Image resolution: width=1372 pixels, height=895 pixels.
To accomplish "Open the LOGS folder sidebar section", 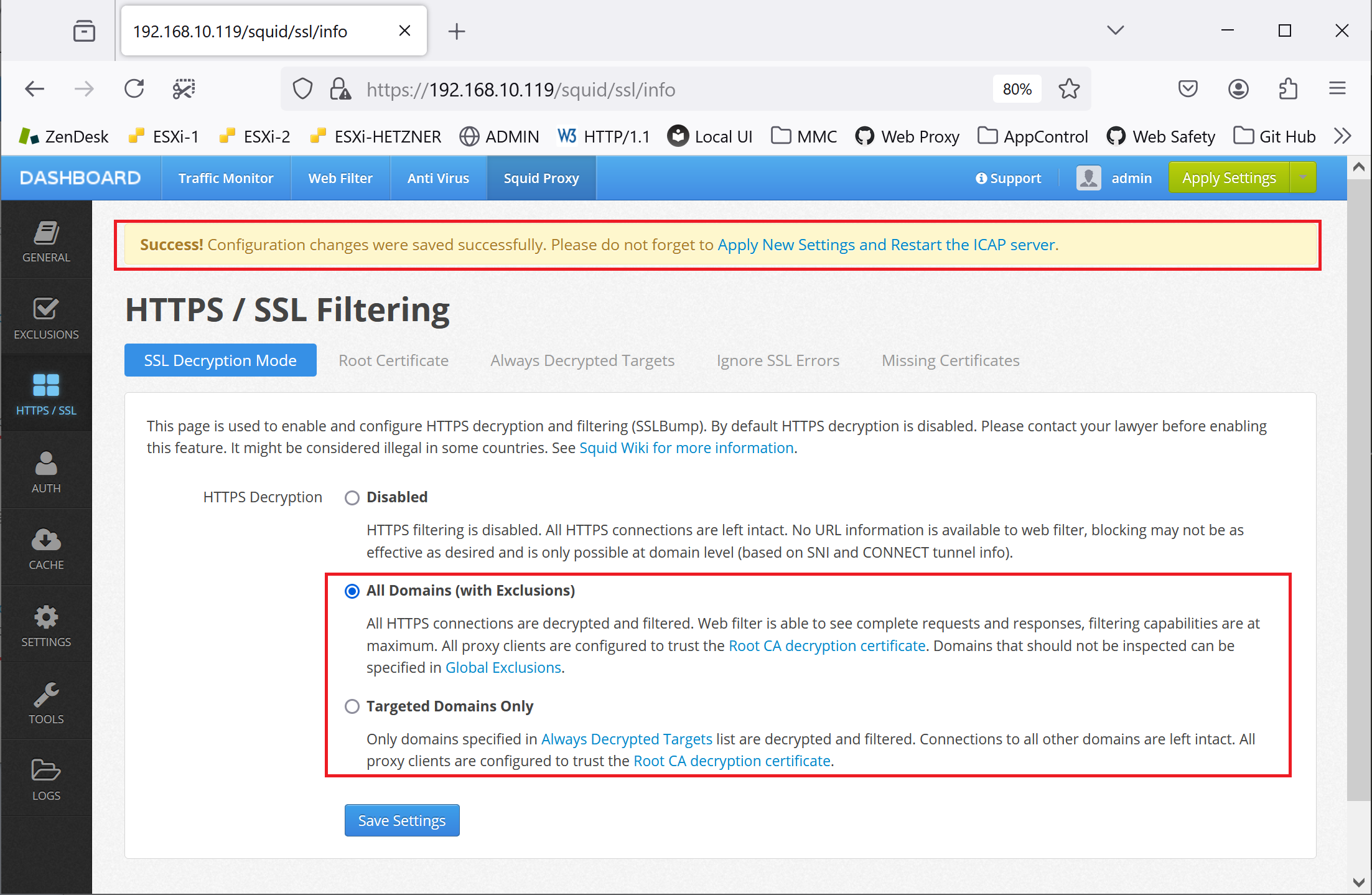I will (x=46, y=779).
